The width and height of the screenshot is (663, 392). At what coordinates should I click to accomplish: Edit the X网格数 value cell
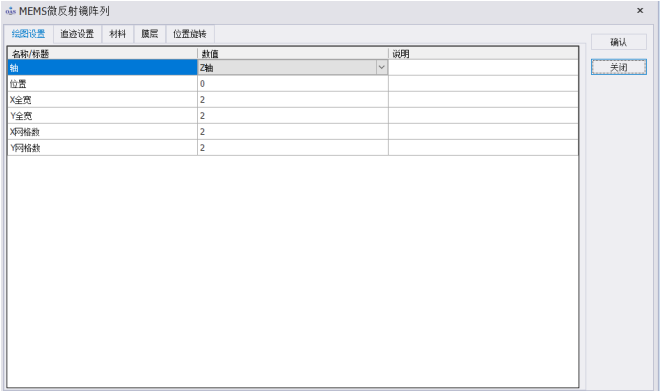293,132
